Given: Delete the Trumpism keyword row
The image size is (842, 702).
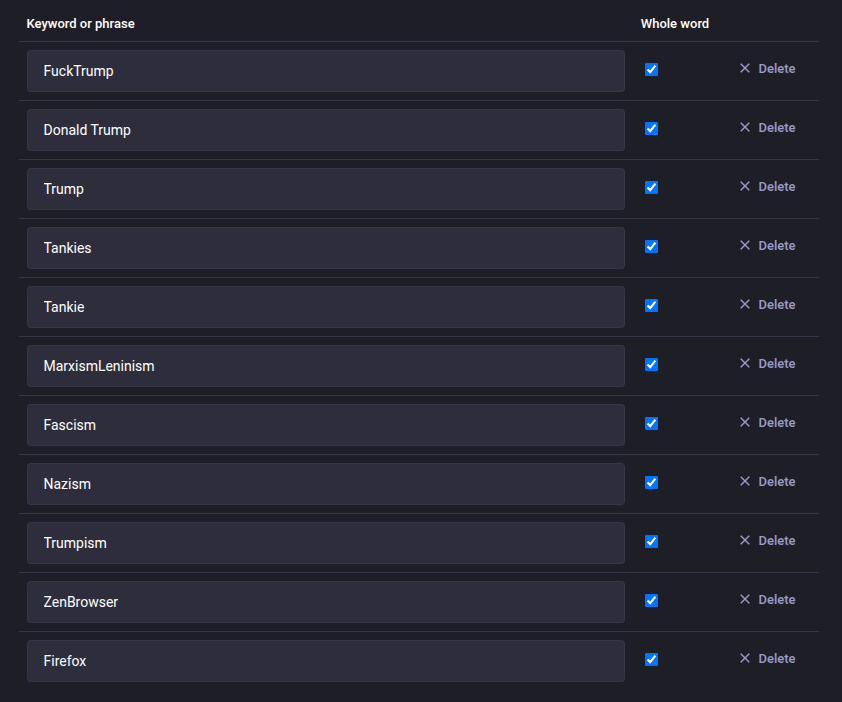Looking at the screenshot, I should click(x=767, y=541).
